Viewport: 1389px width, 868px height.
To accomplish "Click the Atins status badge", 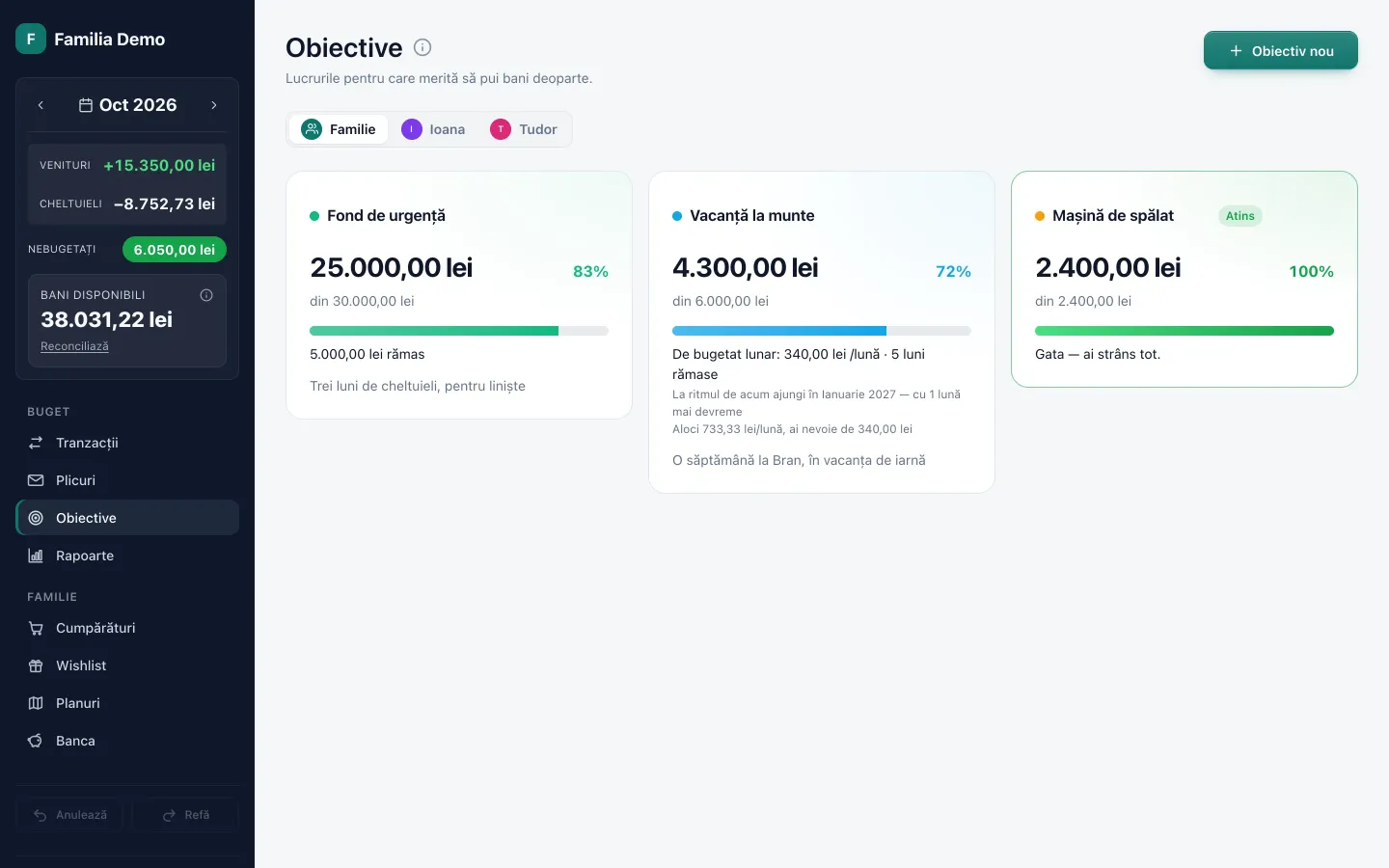I will pyautogui.click(x=1240, y=216).
